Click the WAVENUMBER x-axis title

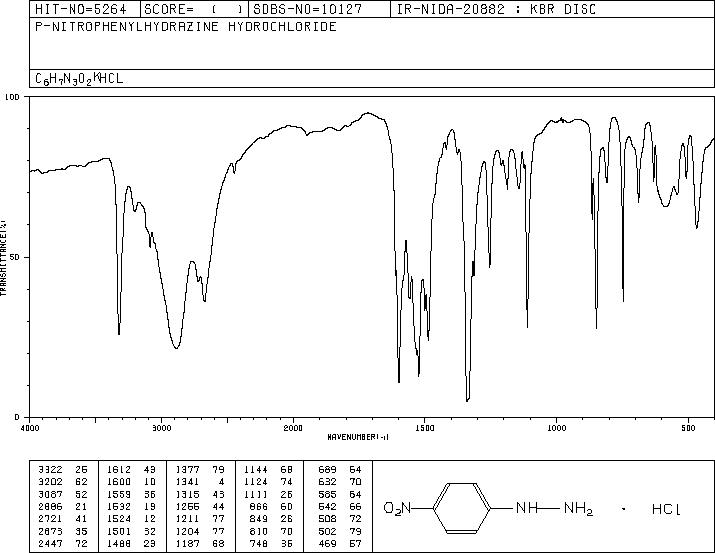pos(358,437)
